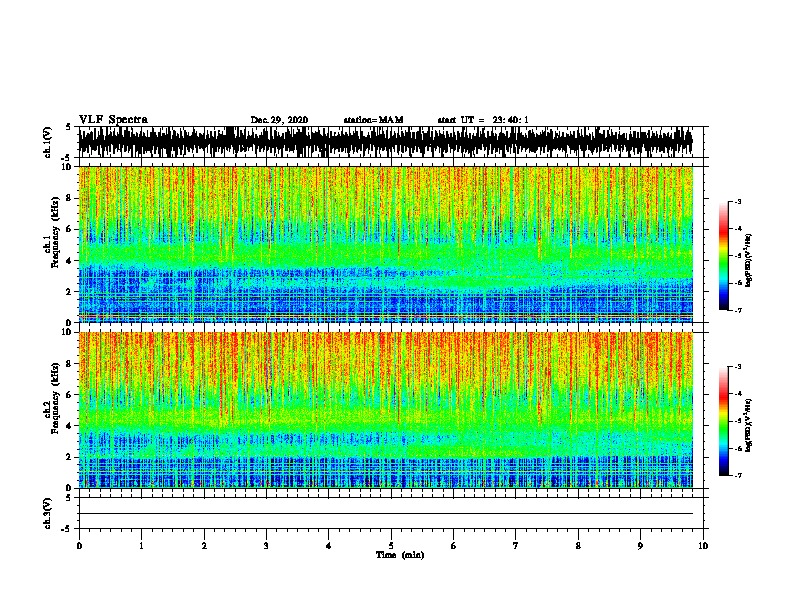792x612 pixels.
Task: Click the "5" tick on ch.1(V) axis
Action: pyautogui.click(x=68, y=127)
